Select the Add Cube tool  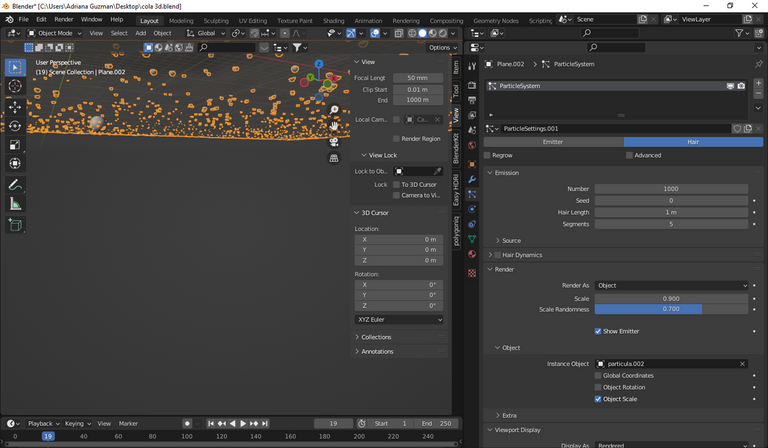(x=15, y=225)
